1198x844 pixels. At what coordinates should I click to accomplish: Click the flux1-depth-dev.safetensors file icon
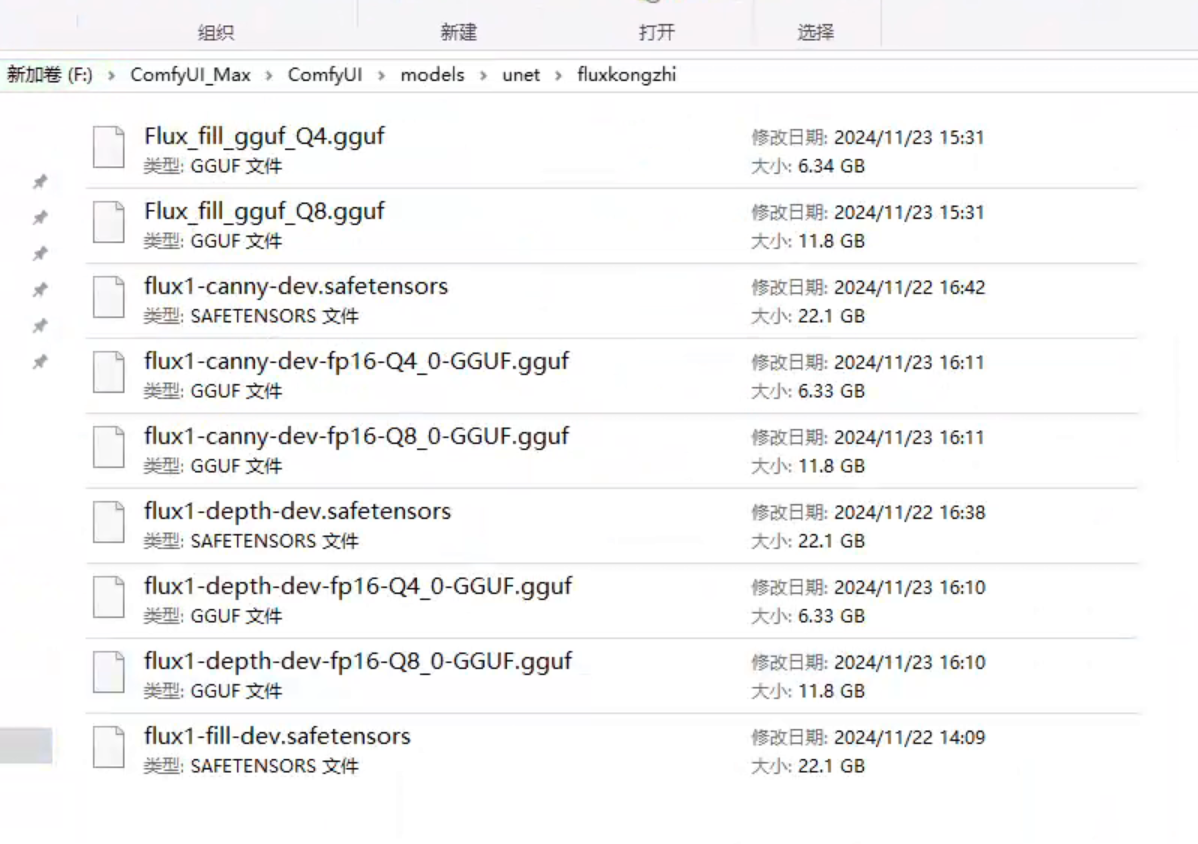[x=109, y=523]
